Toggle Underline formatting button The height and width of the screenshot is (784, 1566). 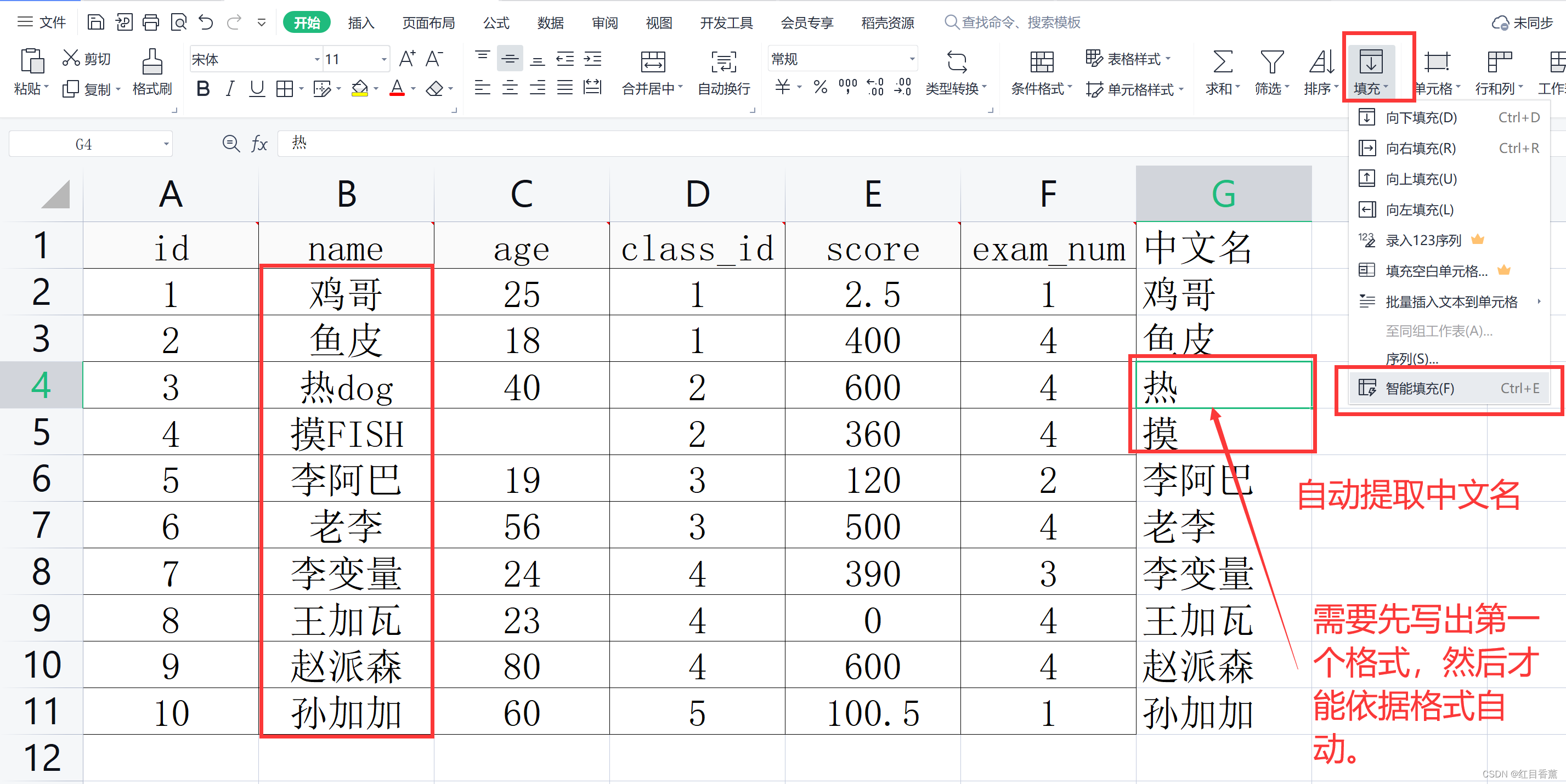point(257,89)
